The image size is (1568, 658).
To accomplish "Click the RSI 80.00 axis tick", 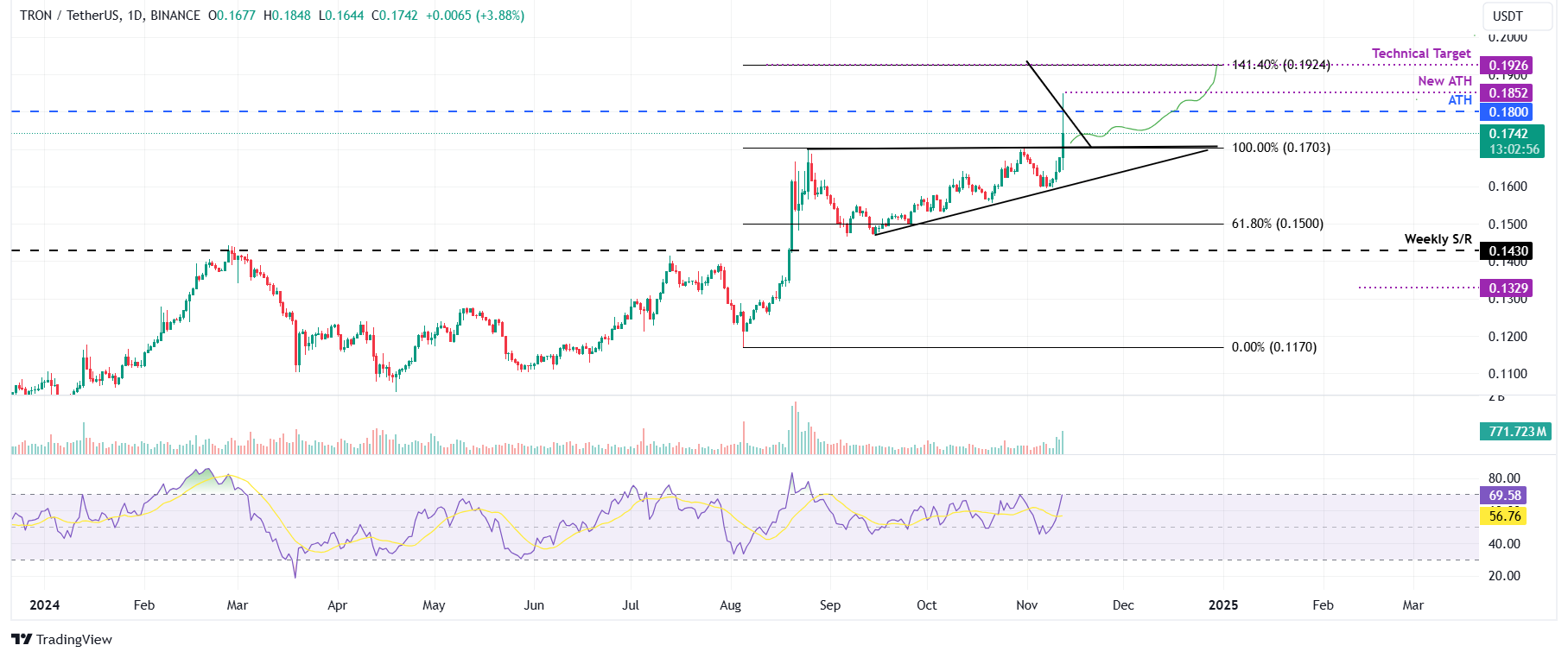I will coord(1504,478).
